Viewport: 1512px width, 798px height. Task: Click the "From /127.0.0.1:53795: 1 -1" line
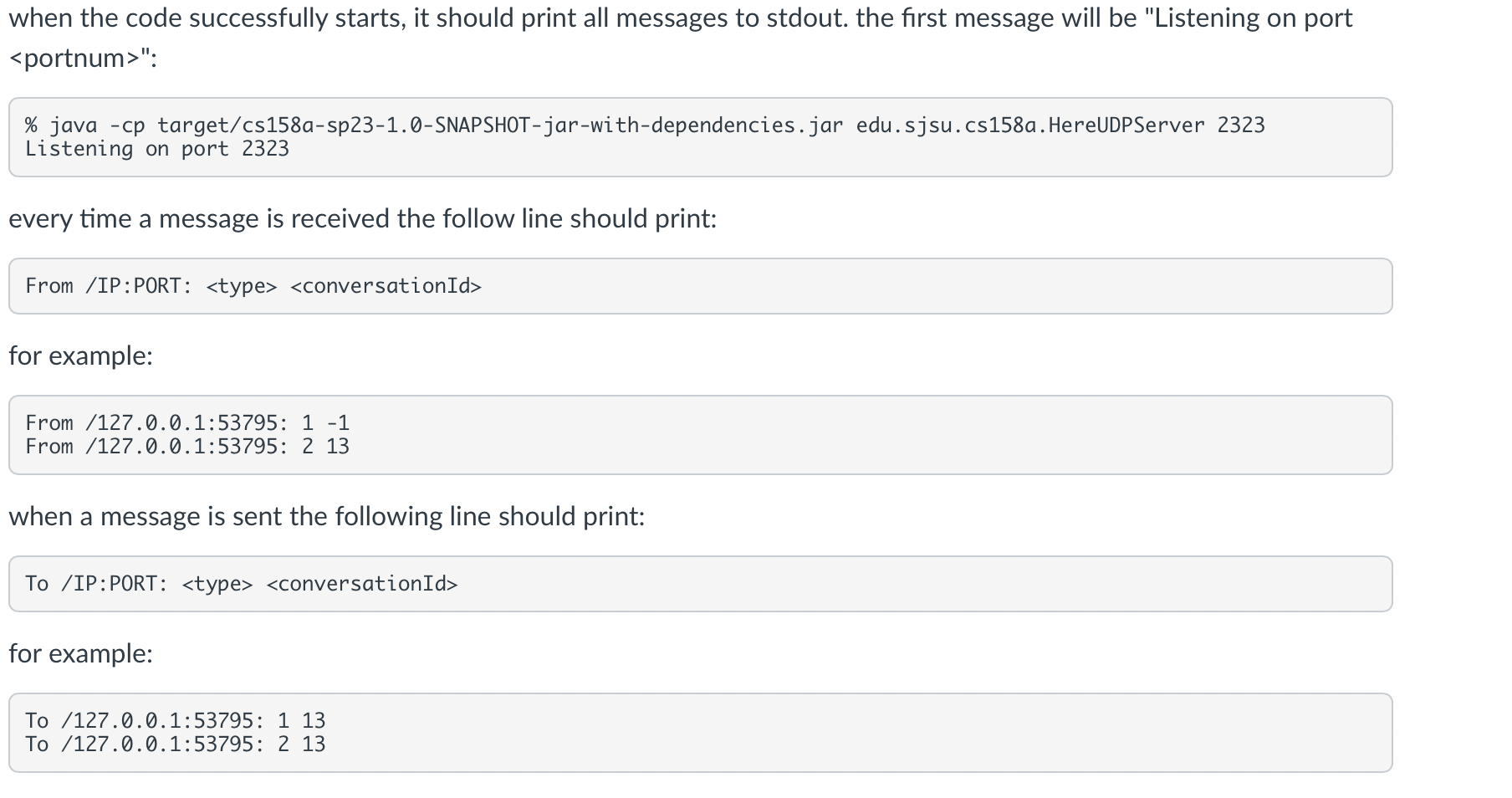click(187, 423)
